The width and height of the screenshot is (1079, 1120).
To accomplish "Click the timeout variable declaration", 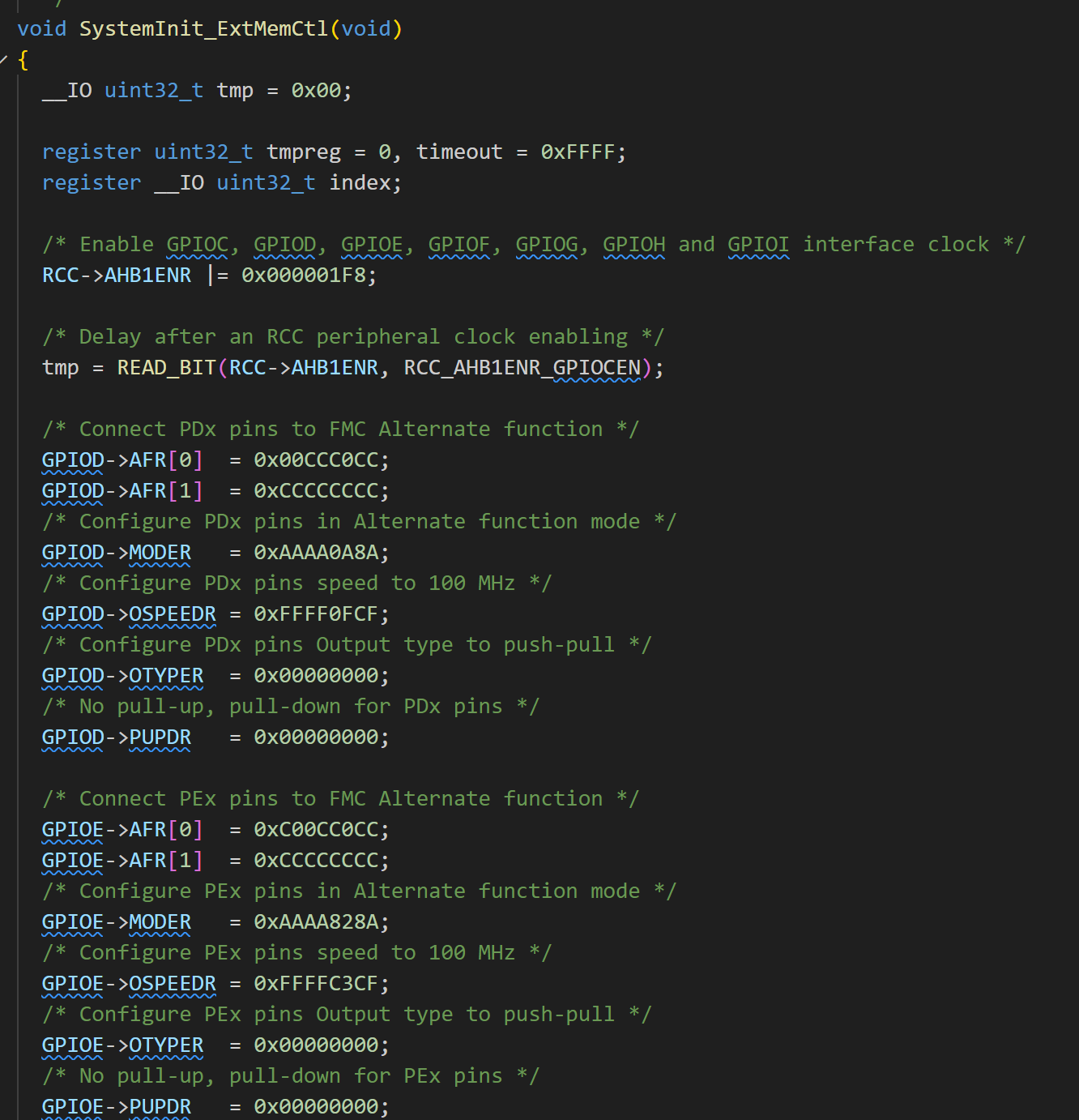I will 458,152.
